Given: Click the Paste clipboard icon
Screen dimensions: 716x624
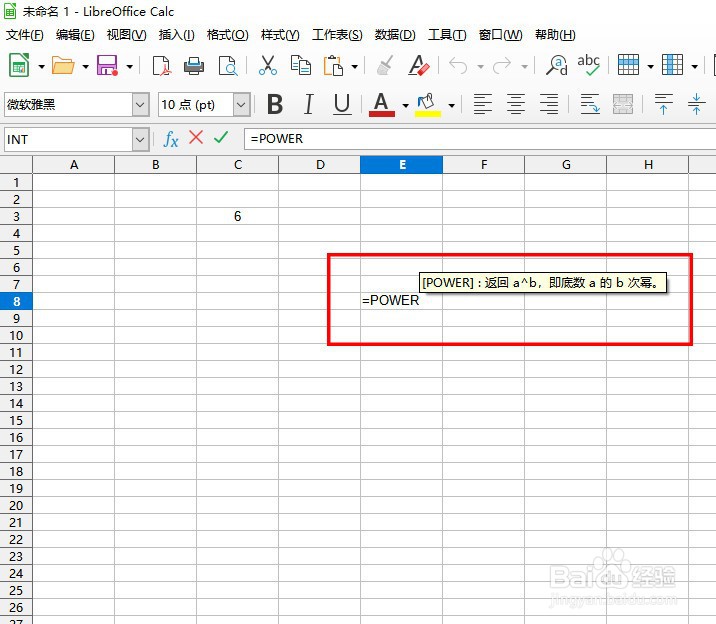Looking at the screenshot, I should [x=333, y=65].
